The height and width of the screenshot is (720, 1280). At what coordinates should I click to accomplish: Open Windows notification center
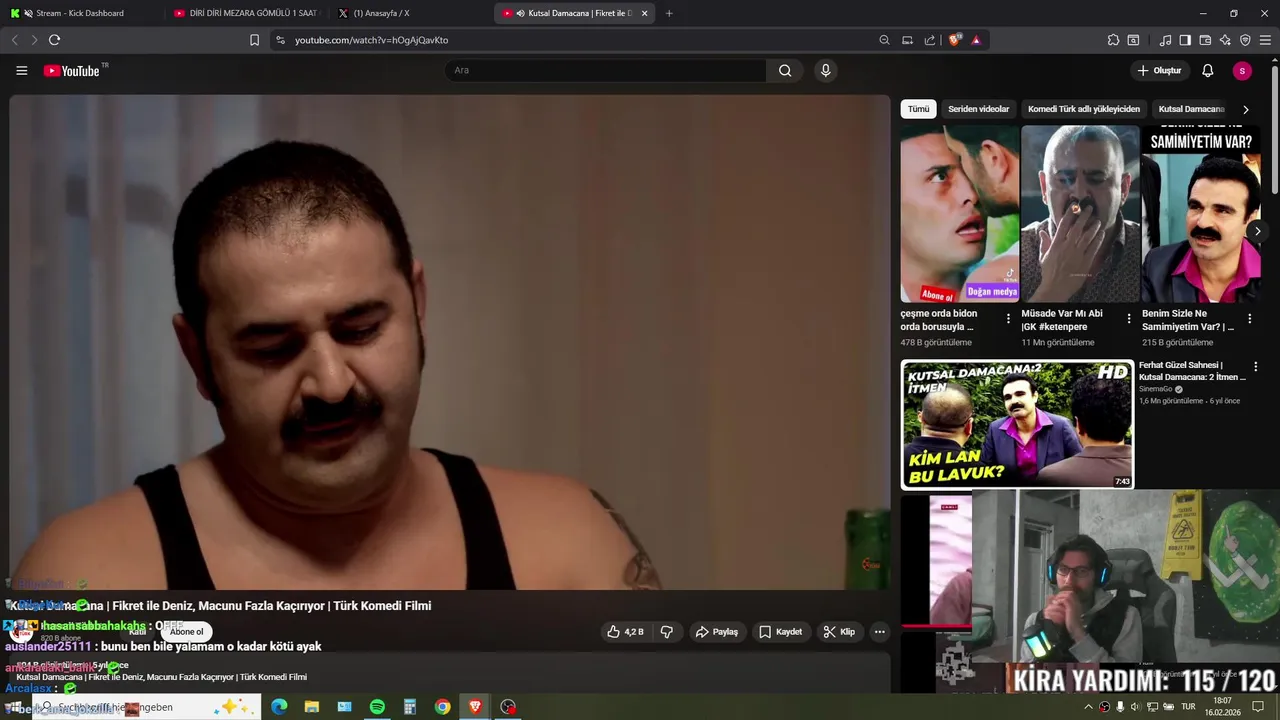(1258, 707)
